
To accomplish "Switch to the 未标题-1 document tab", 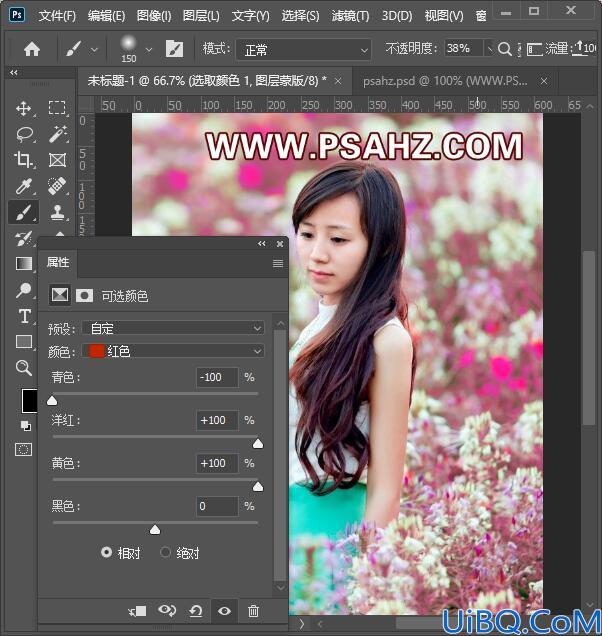I will point(207,81).
